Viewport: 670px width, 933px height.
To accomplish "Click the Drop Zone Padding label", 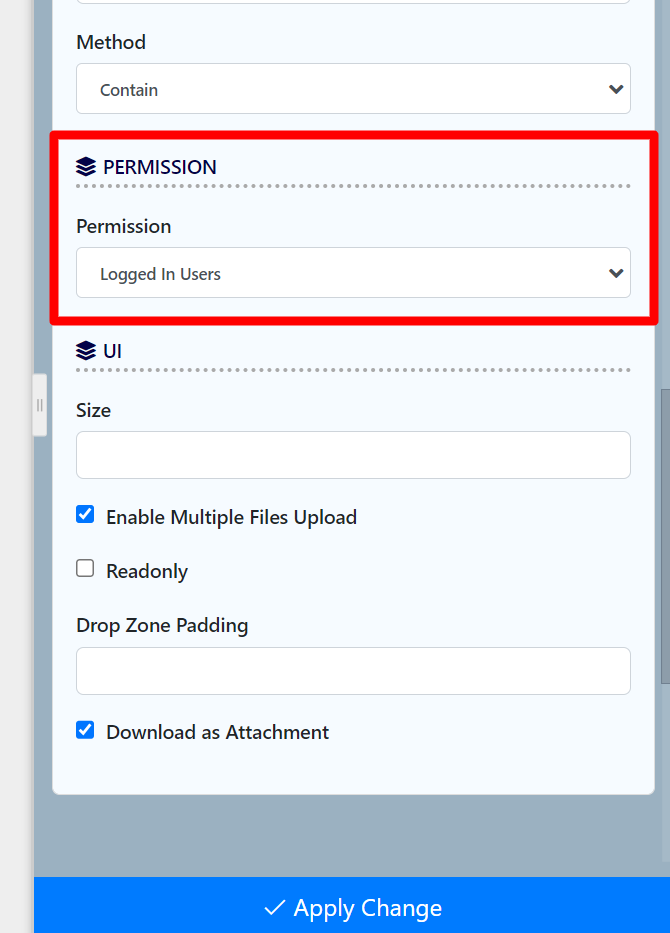I will tap(162, 625).
